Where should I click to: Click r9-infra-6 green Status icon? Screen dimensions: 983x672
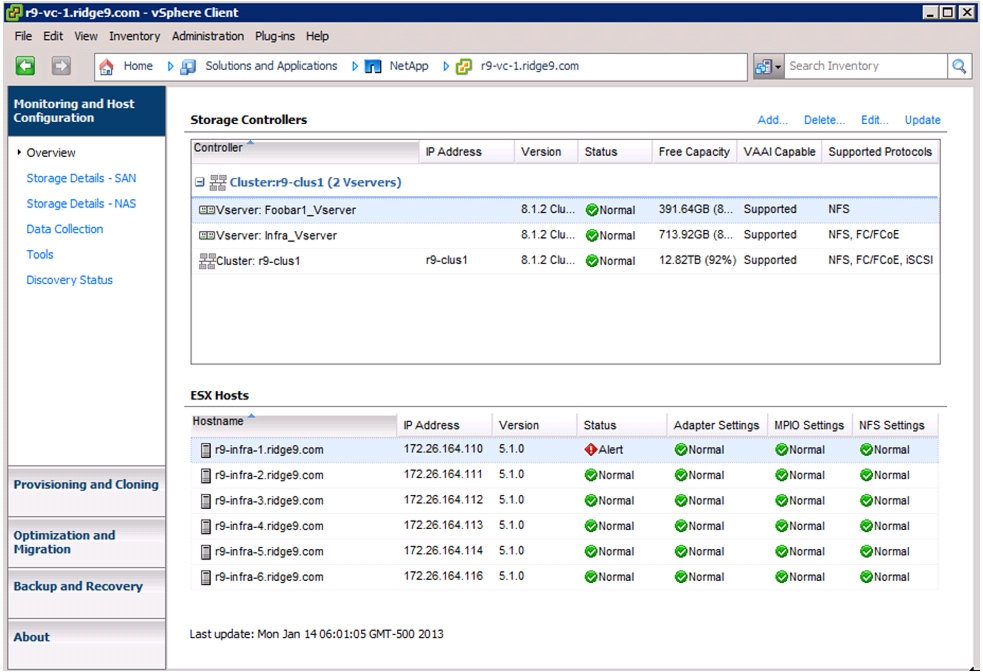tap(591, 577)
